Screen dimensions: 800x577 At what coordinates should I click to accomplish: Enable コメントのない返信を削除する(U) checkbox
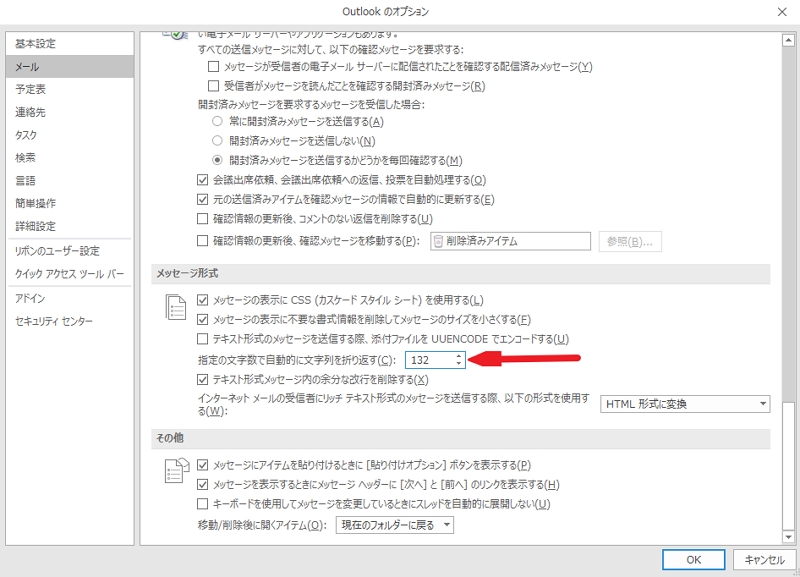pos(203,219)
